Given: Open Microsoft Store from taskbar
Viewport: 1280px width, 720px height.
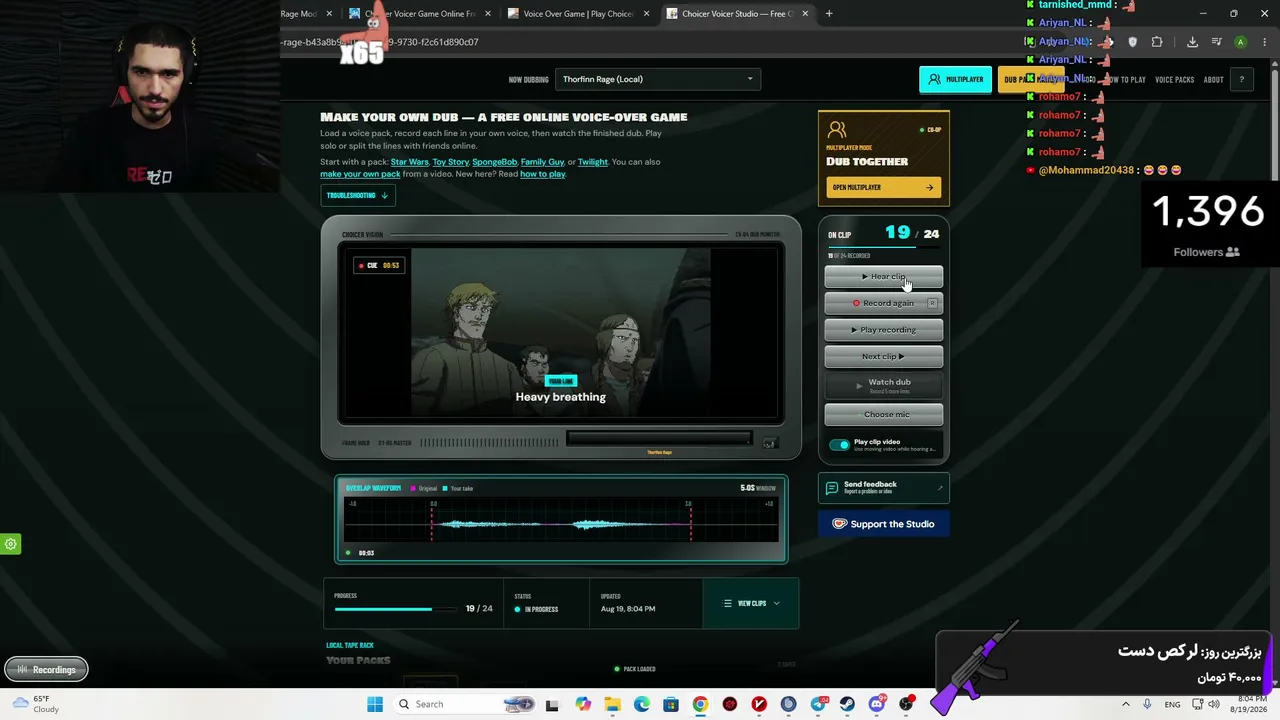Looking at the screenshot, I should [670, 704].
